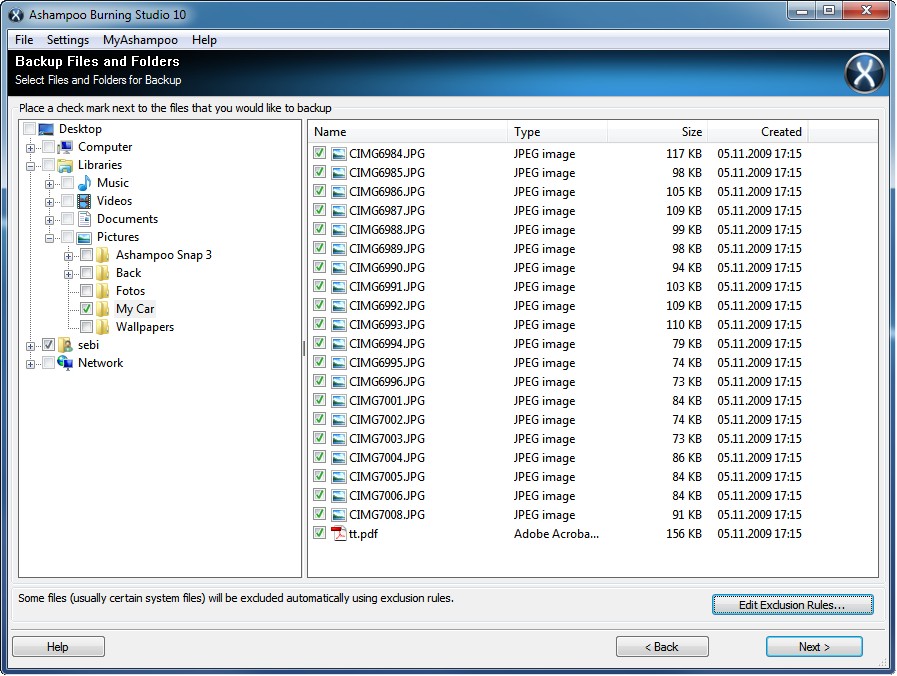Collapse the Pictures tree node

point(49,237)
